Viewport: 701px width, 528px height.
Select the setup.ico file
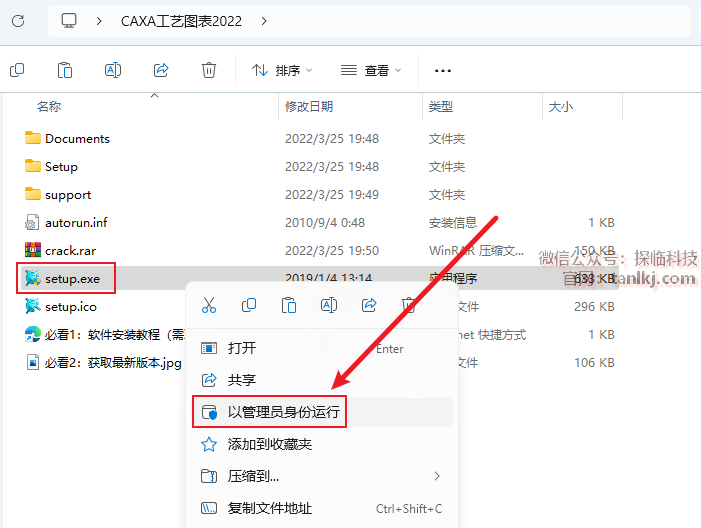[71, 307]
